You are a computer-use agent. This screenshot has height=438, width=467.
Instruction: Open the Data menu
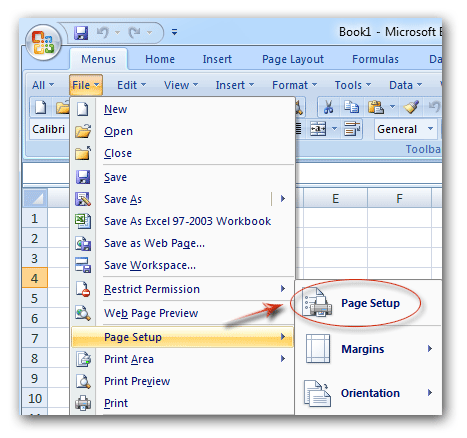(x=405, y=85)
